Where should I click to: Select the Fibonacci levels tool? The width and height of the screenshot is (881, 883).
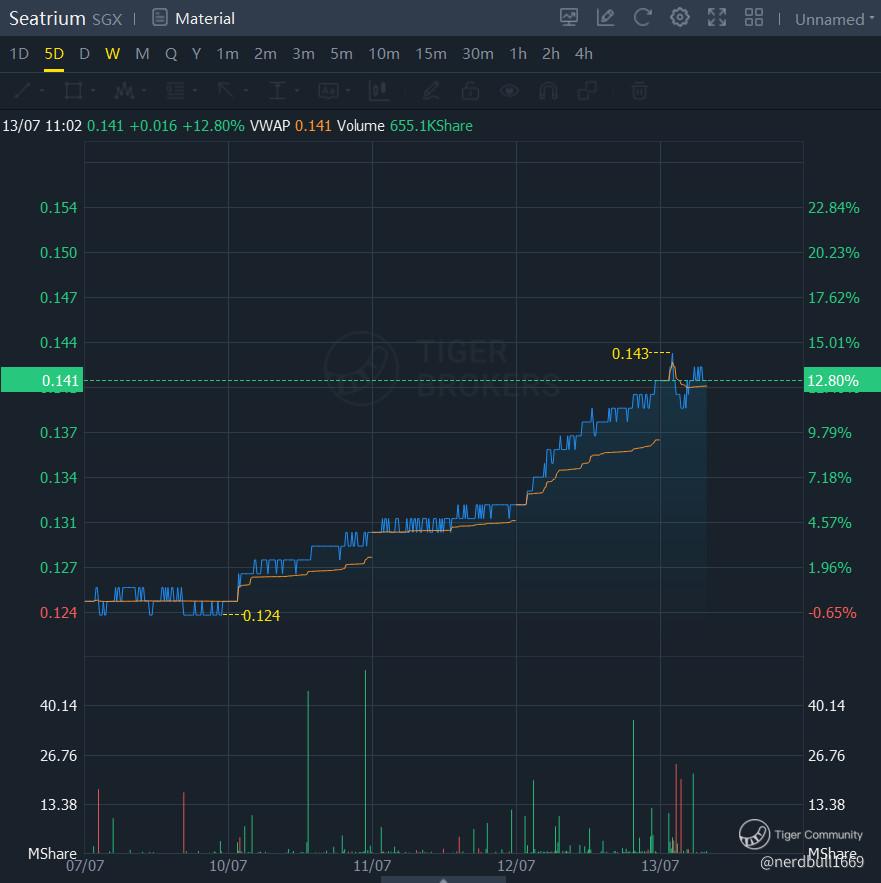point(175,90)
